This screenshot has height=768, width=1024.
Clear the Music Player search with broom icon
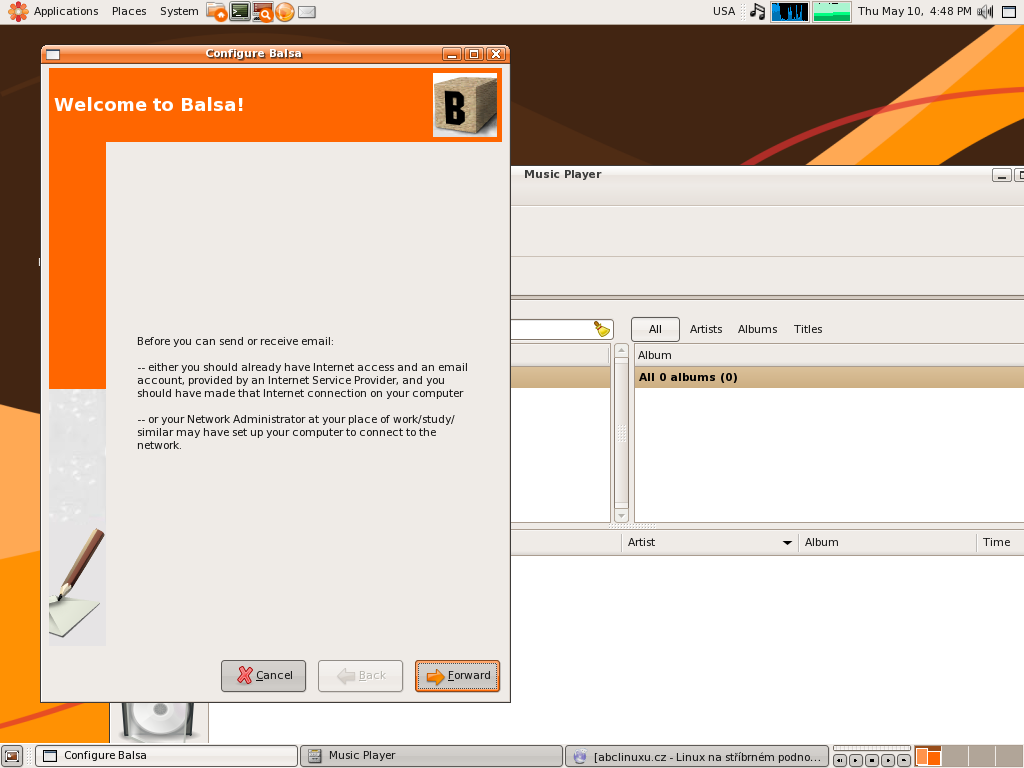[601, 329]
